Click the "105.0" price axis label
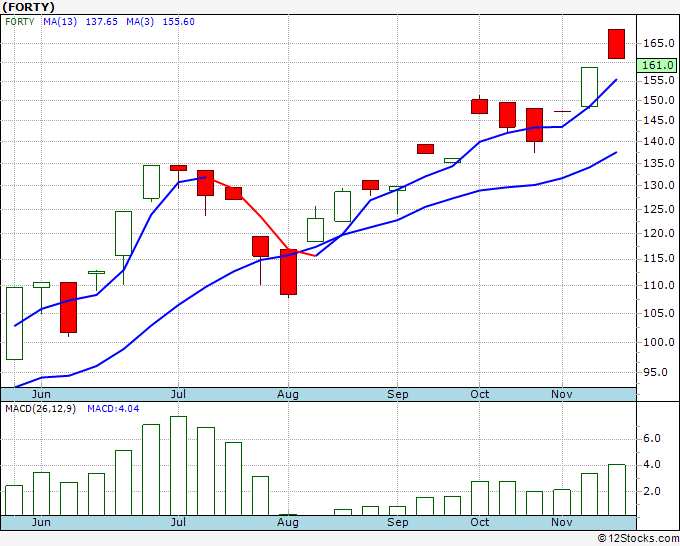Viewport: 680px width, 546px height. point(659,313)
